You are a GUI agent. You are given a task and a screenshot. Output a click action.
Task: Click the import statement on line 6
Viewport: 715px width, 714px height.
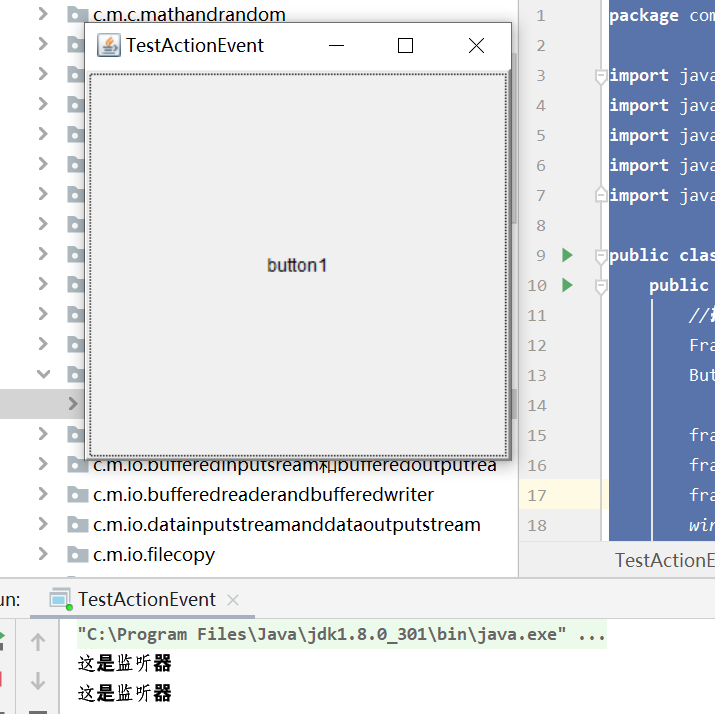662,165
